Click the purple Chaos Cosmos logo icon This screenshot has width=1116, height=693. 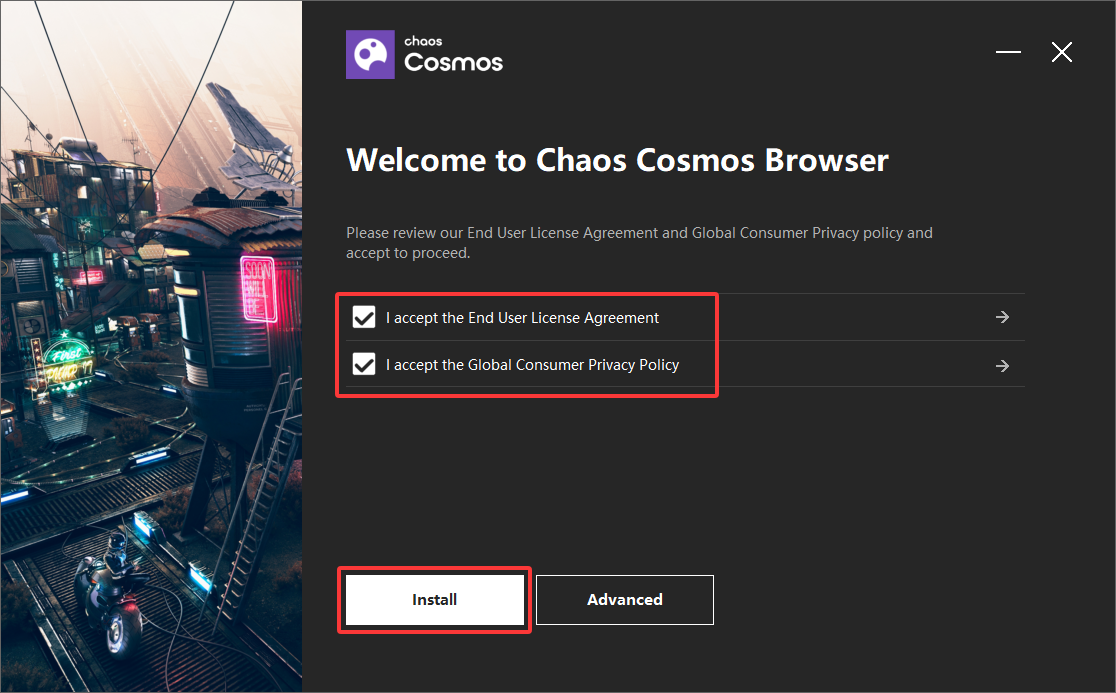click(x=370, y=54)
